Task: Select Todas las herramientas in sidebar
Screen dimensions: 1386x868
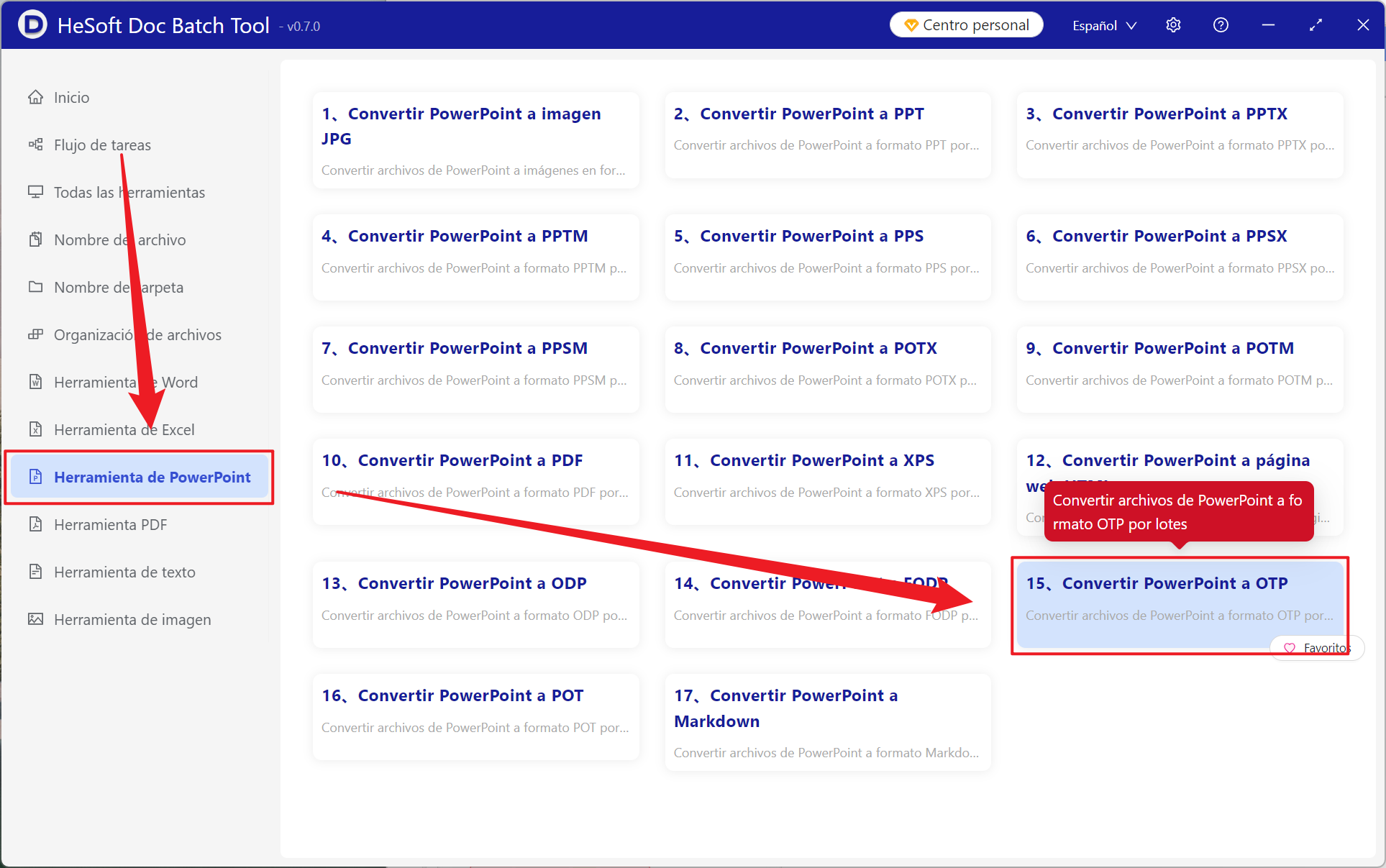Action: (140, 192)
